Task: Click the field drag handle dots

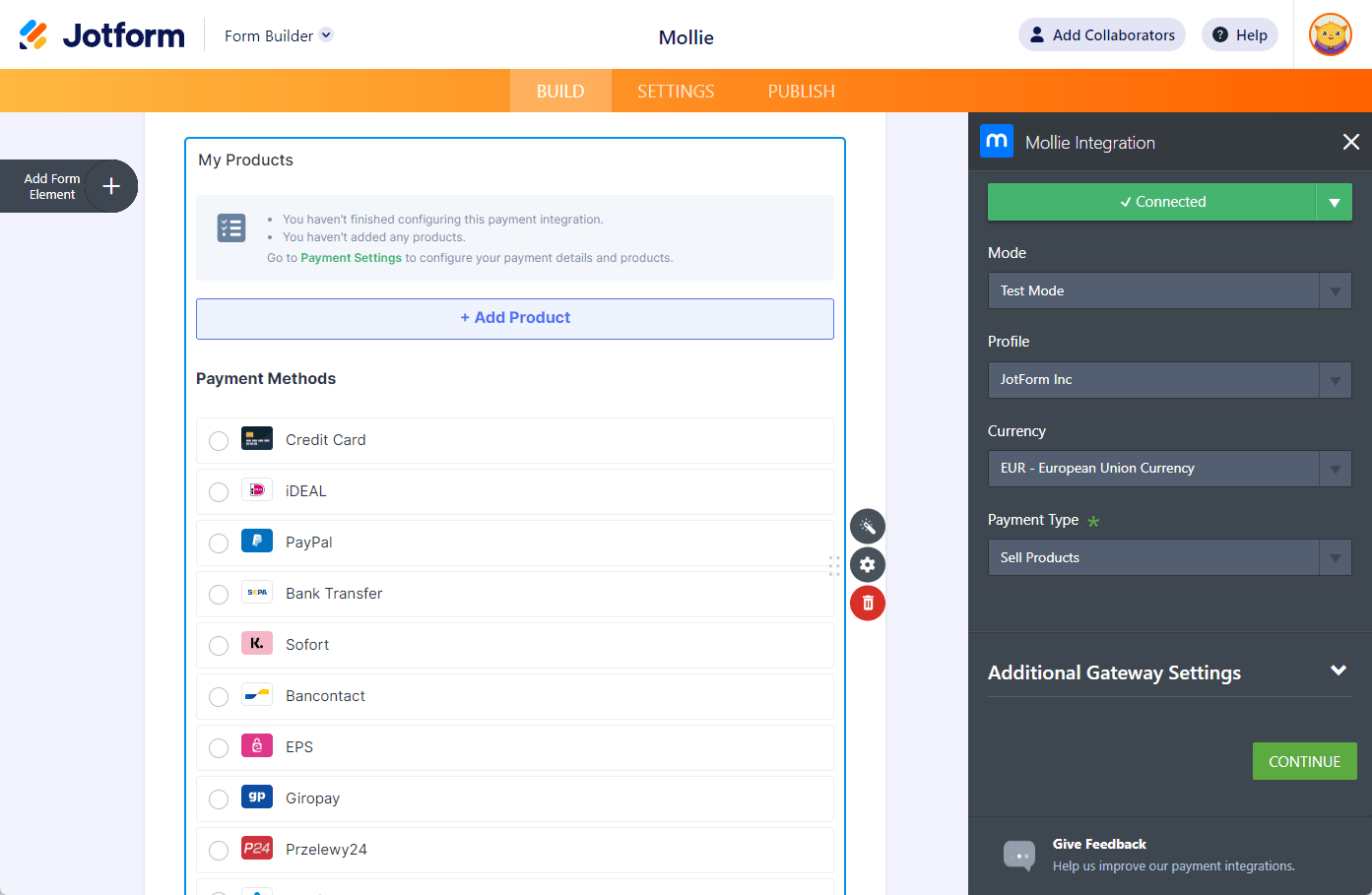Action: click(x=834, y=565)
